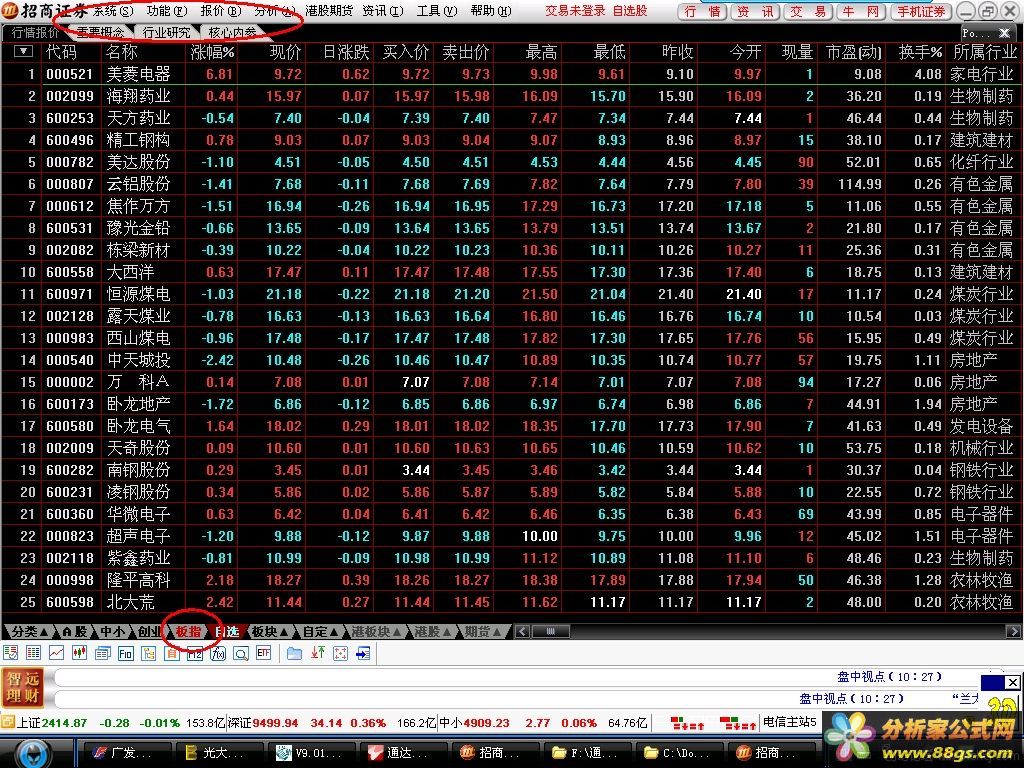
Task: Expand the 期货▲ tab menu
Action: (483, 632)
